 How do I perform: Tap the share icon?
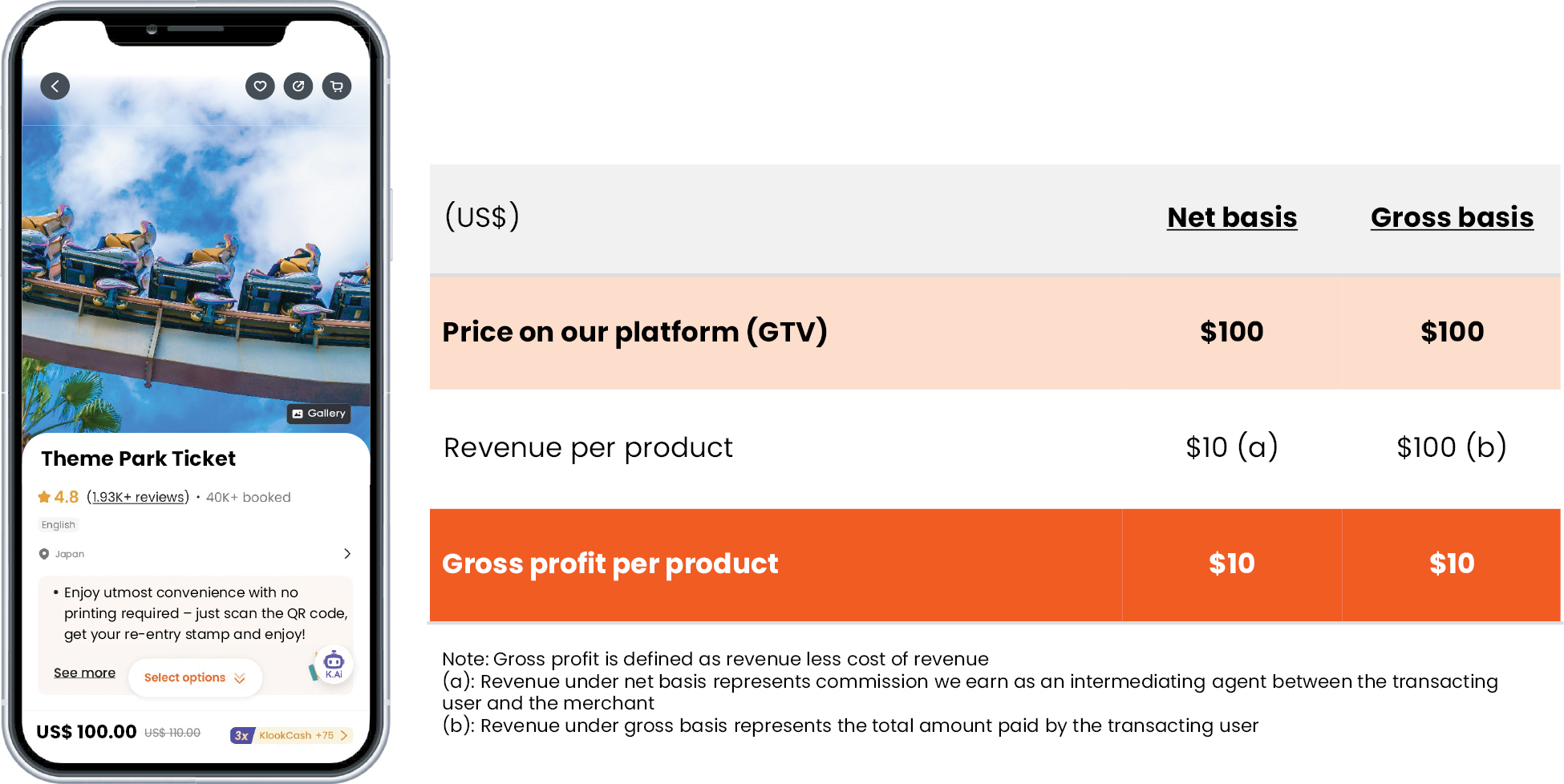(298, 86)
